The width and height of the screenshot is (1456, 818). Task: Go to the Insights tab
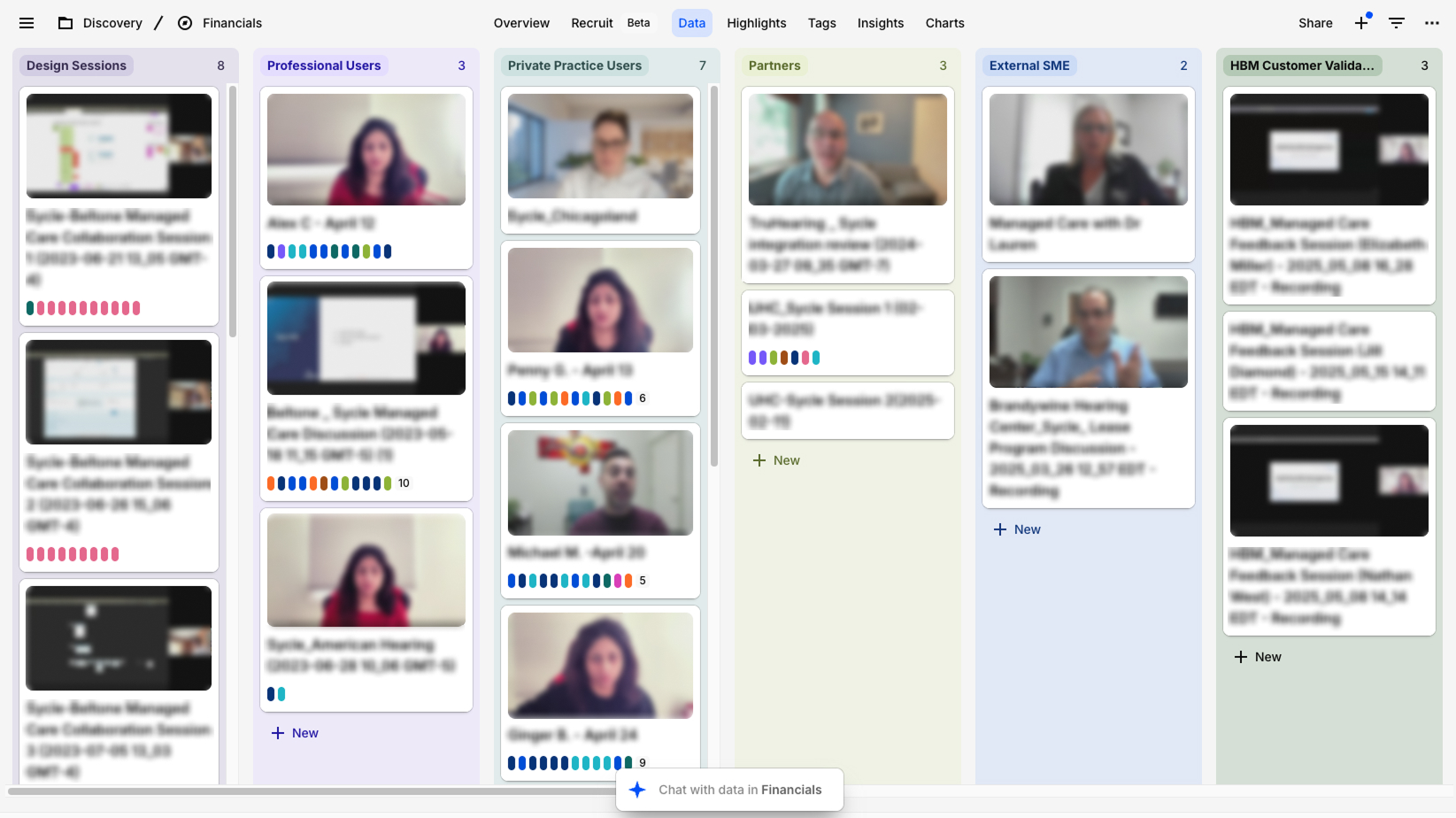tap(880, 23)
